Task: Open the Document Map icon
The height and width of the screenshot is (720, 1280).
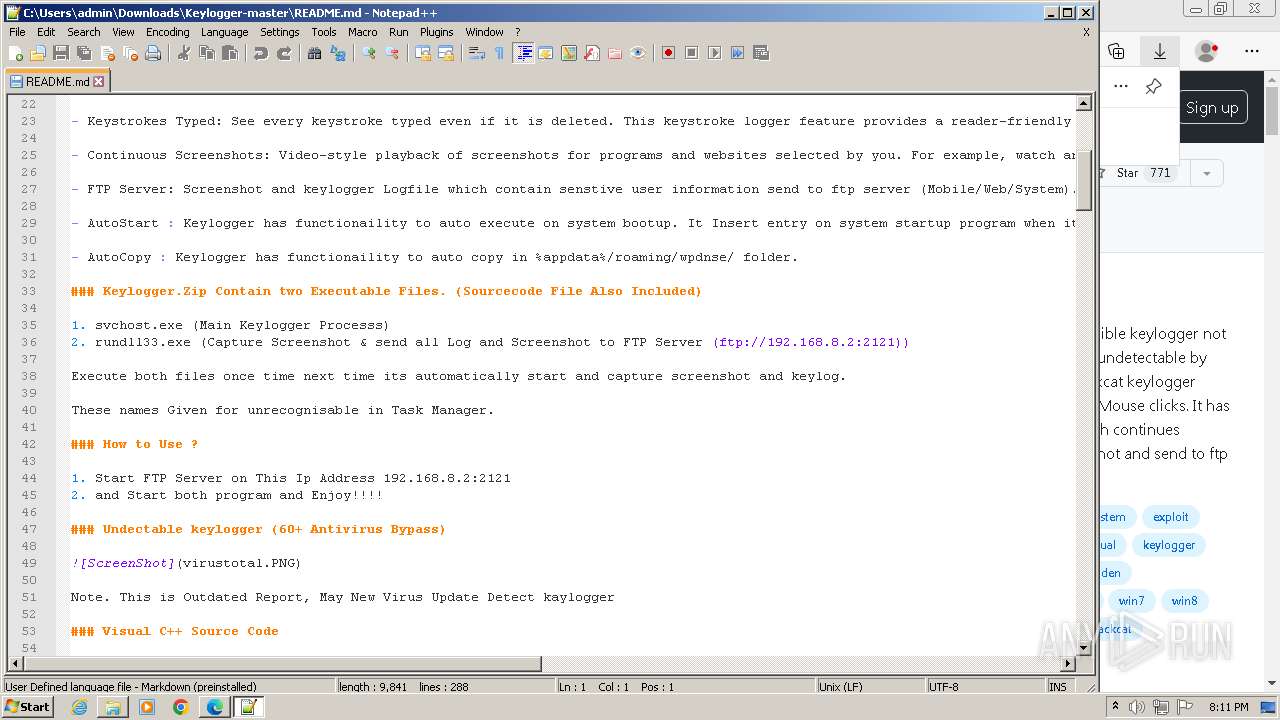Action: pyautogui.click(x=568, y=53)
